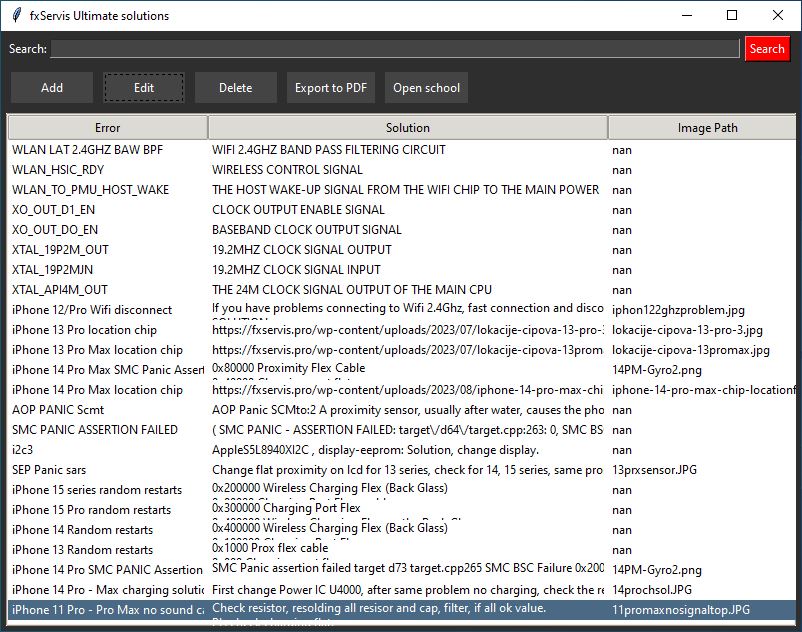Maximize the fxServis window

pos(732,15)
